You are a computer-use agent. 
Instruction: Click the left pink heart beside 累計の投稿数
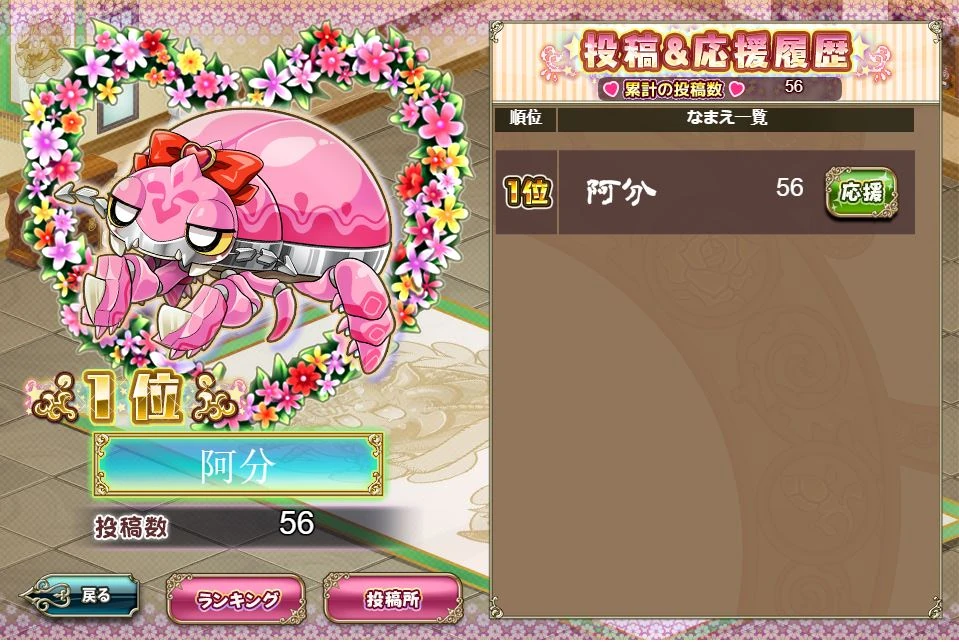click(x=610, y=89)
